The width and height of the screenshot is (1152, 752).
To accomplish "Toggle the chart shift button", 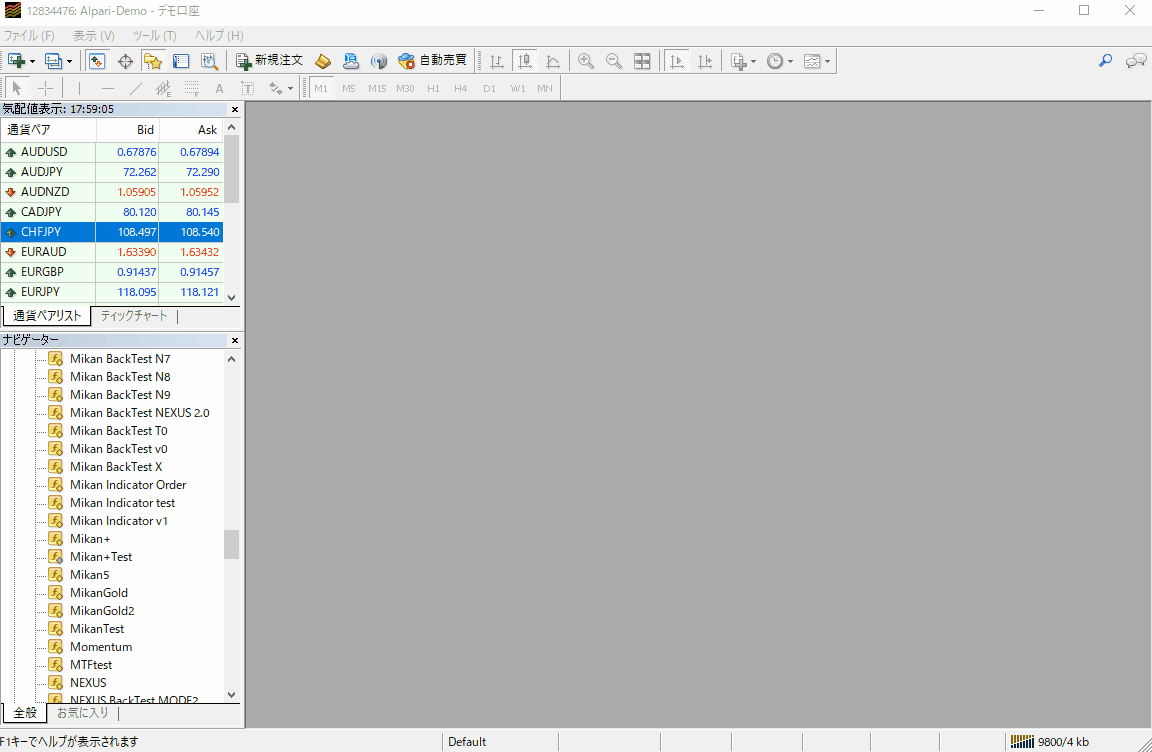I will tap(705, 61).
